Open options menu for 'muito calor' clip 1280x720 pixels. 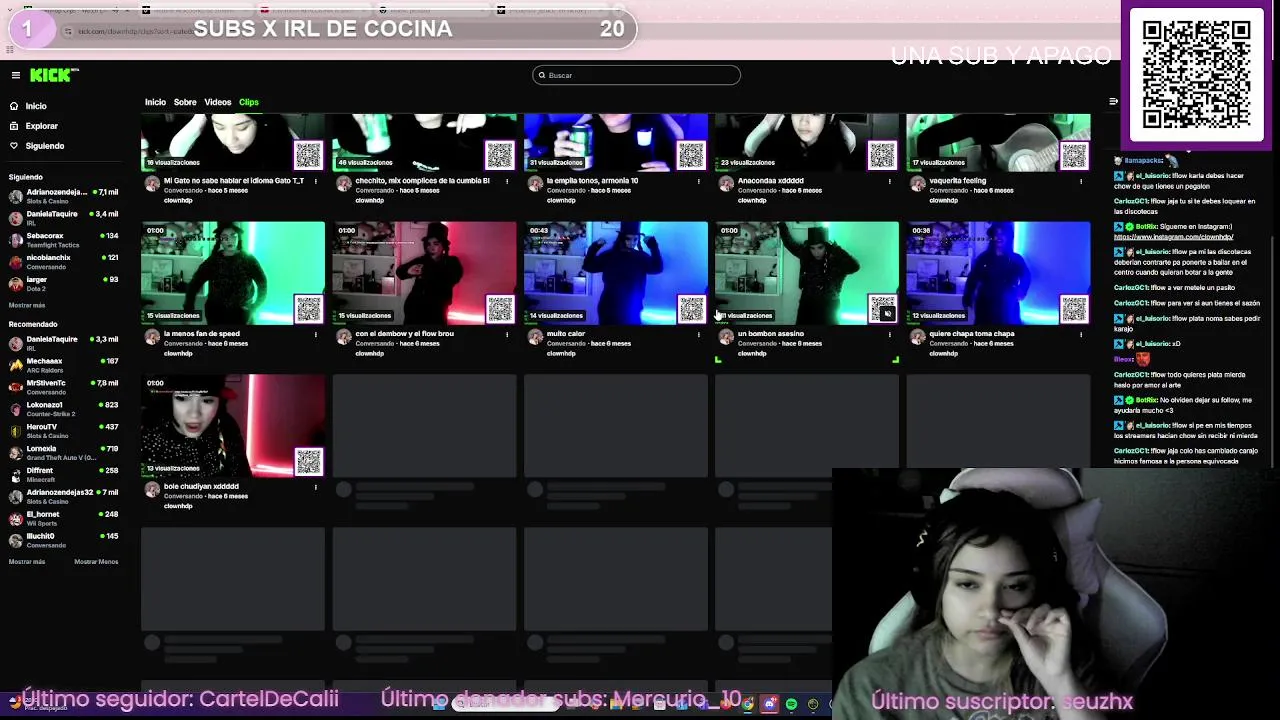(699, 334)
